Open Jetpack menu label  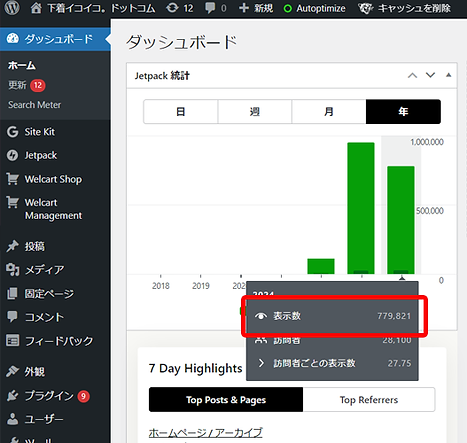[41, 155]
